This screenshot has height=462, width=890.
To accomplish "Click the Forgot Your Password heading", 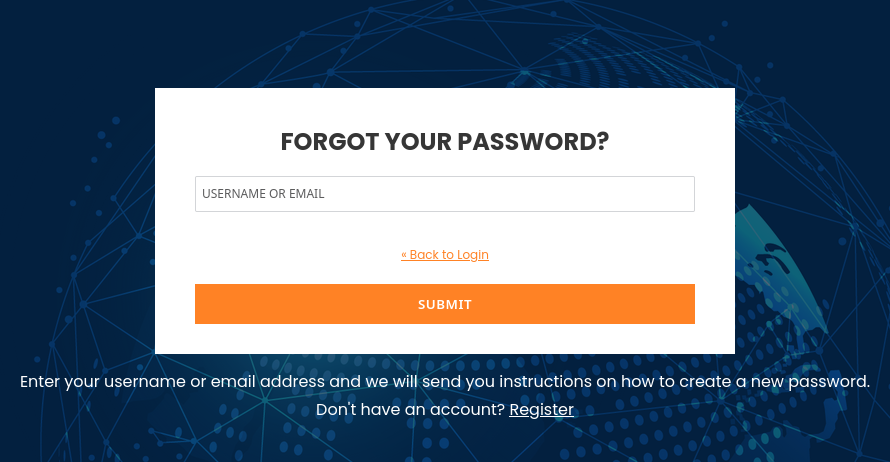I will tap(444, 142).
